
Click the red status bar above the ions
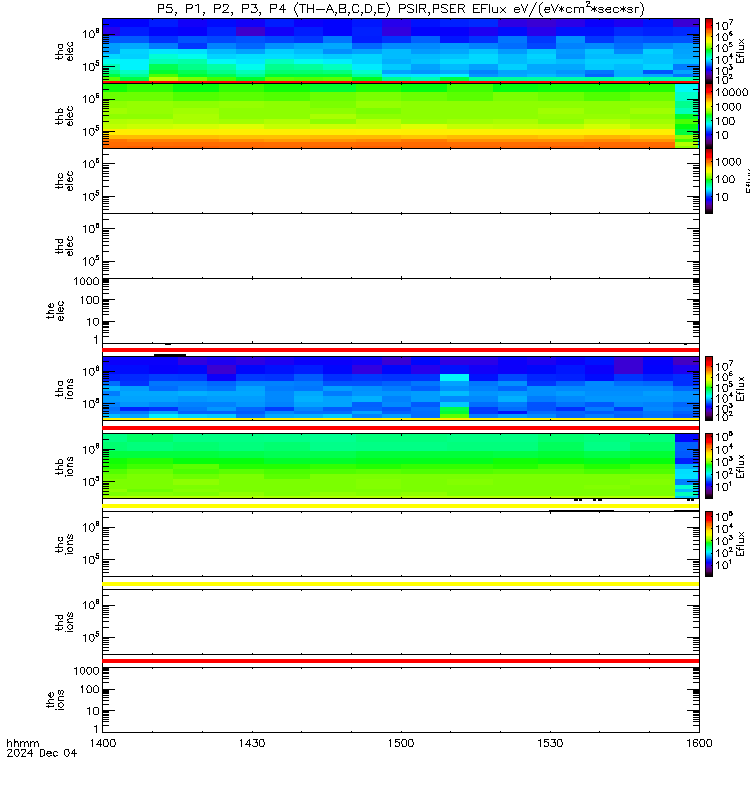[401, 661]
